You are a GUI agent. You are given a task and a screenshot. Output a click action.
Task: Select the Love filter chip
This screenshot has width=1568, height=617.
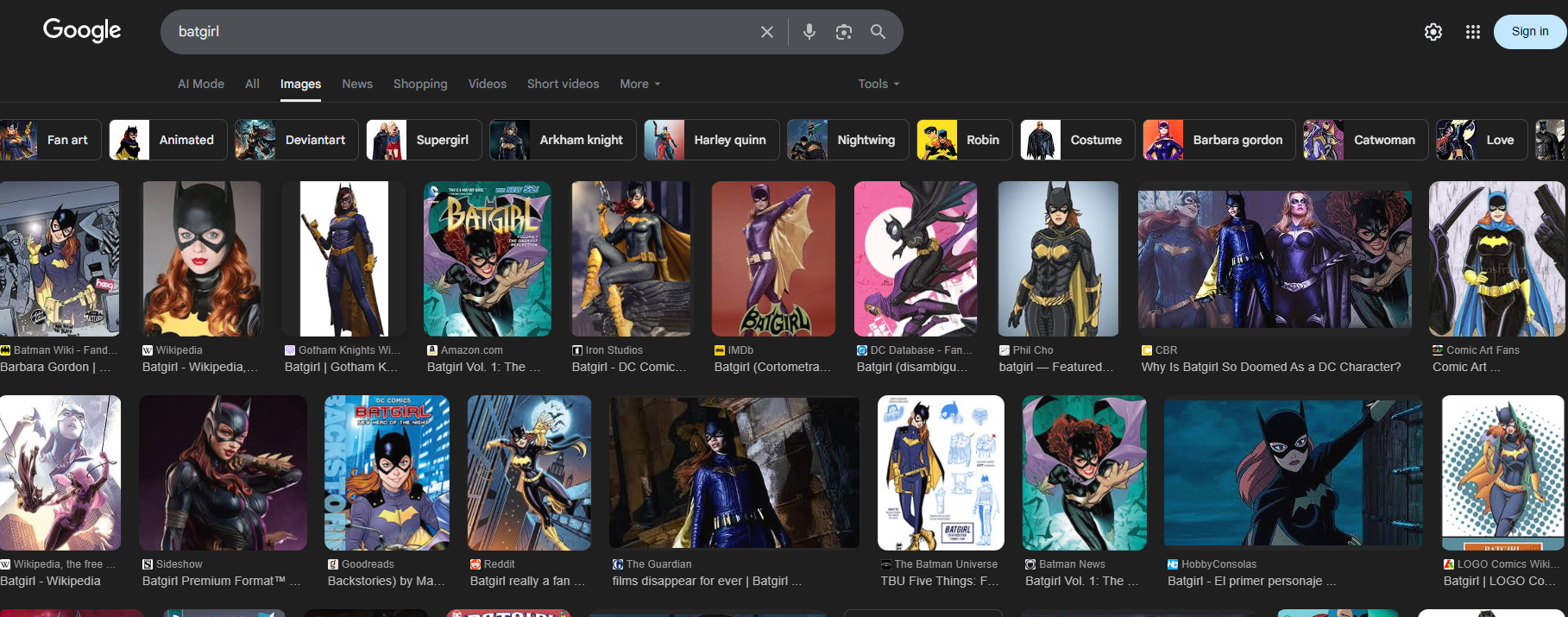(x=1482, y=140)
